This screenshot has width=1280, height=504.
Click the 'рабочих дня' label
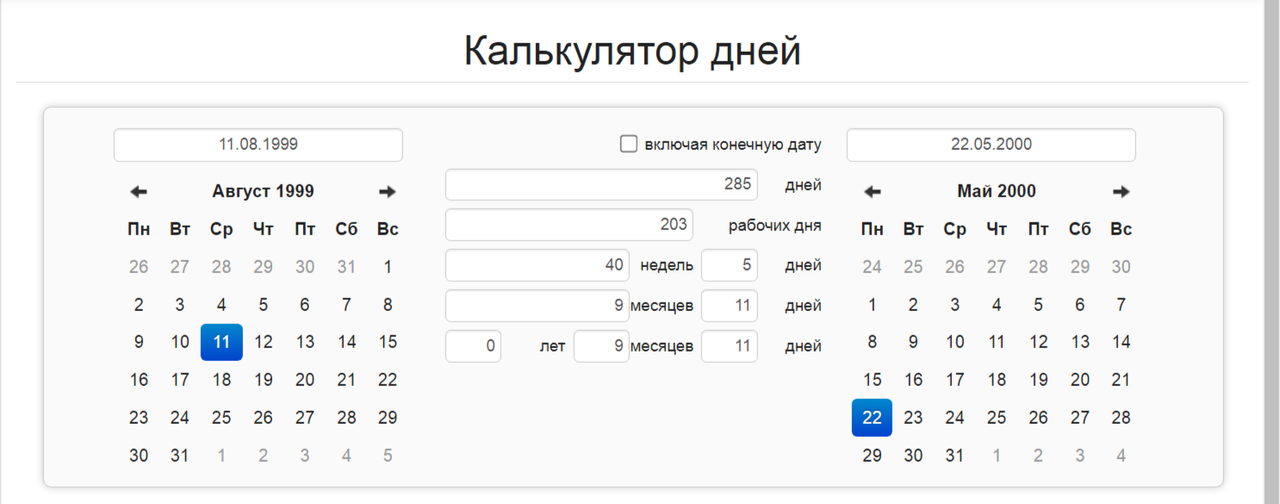[775, 225]
